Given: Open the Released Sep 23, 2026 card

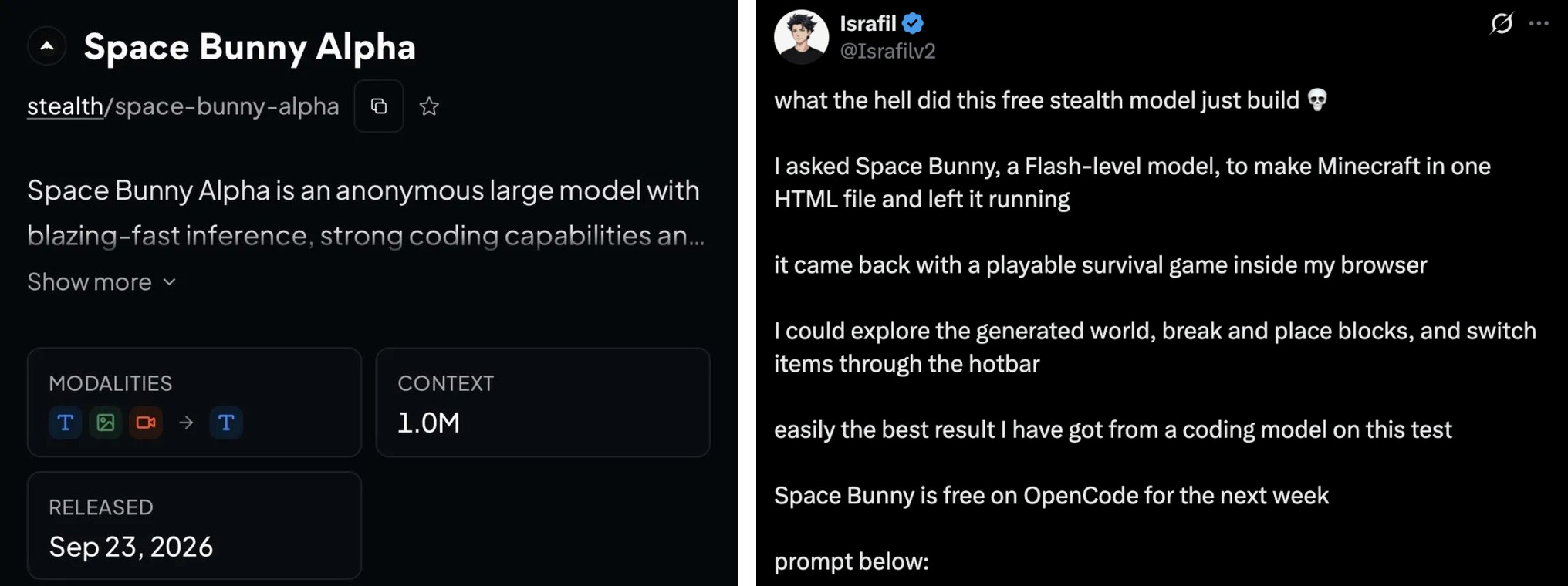Looking at the screenshot, I should coord(194,525).
